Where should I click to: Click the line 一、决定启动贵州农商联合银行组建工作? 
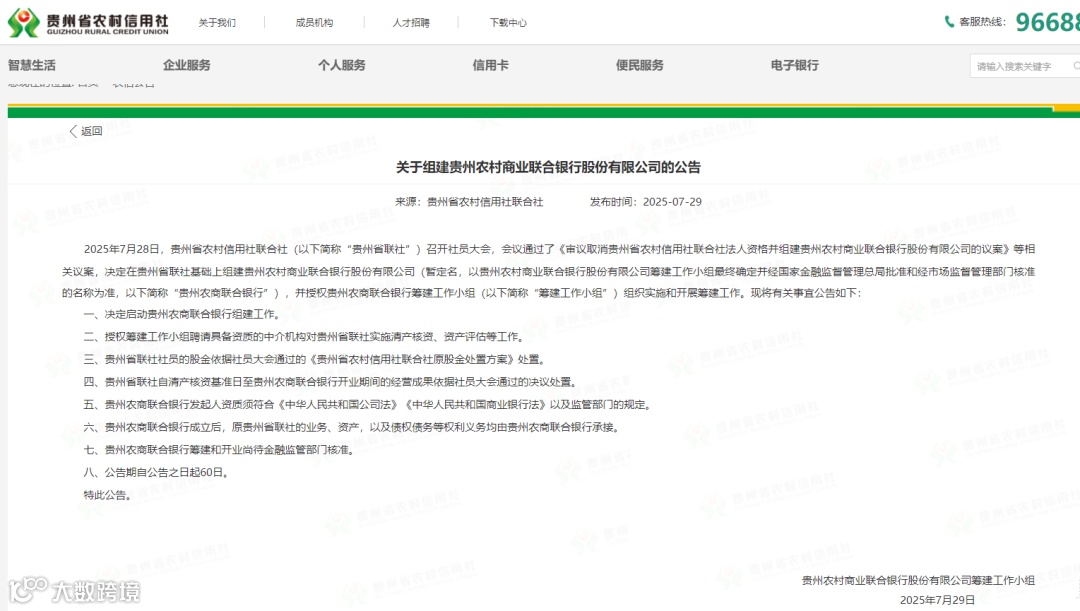(183, 315)
